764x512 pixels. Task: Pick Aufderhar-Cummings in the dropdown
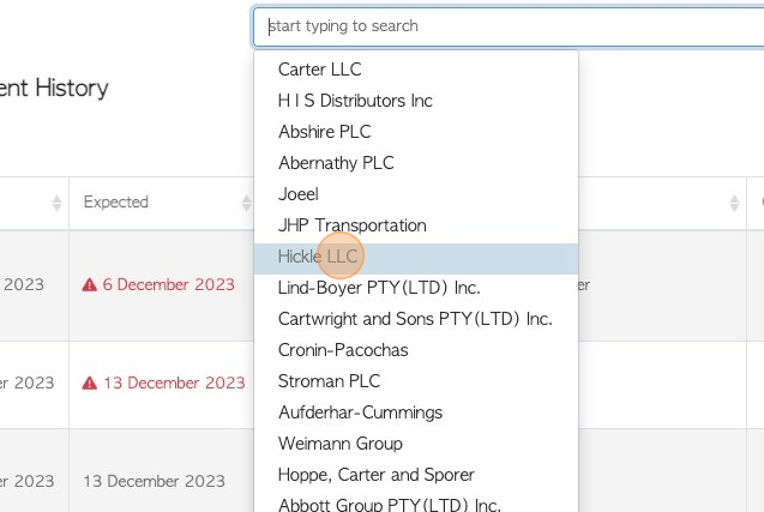(360, 412)
